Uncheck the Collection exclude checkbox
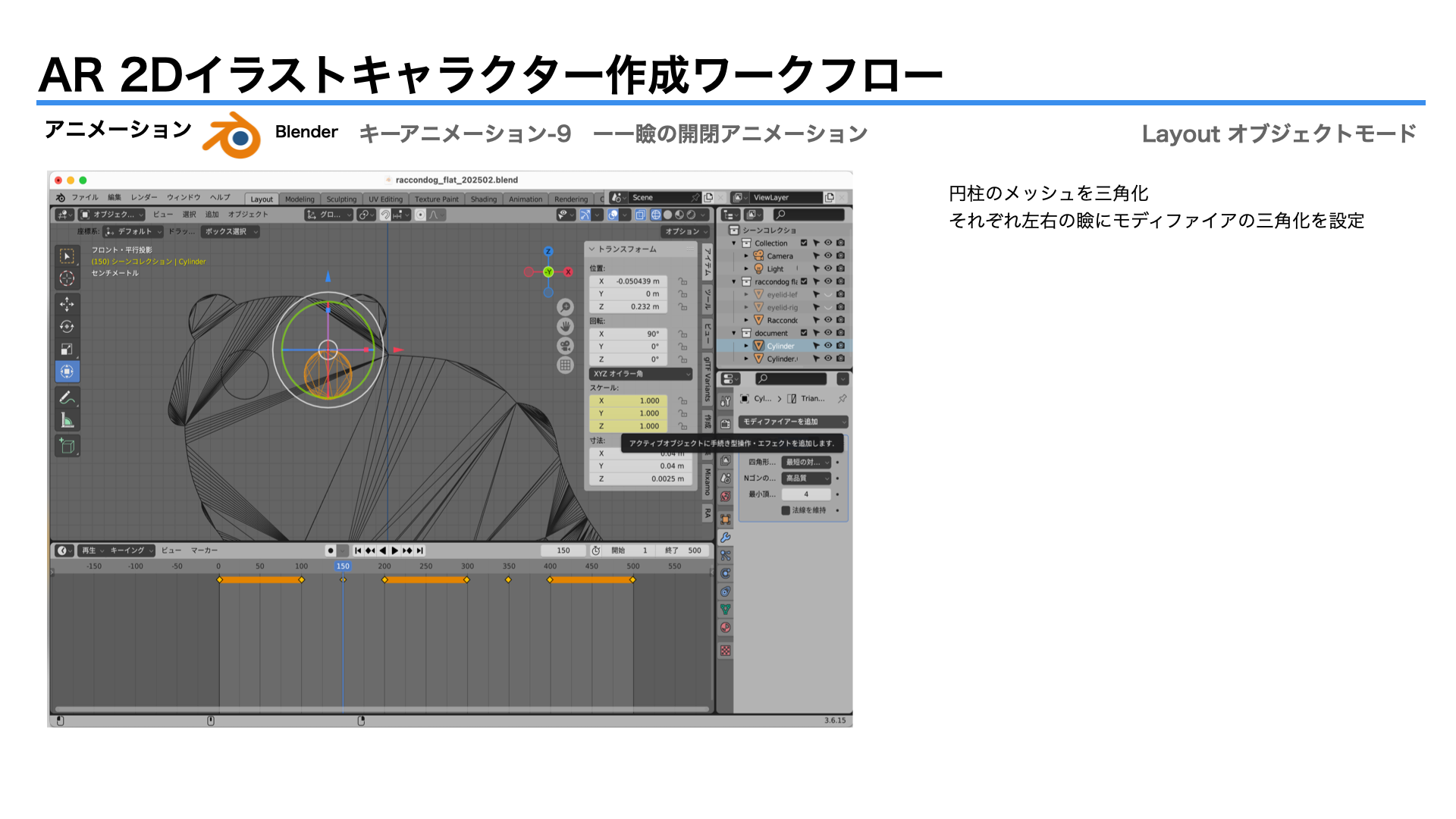Image resolution: width=1456 pixels, height=819 pixels. point(804,243)
